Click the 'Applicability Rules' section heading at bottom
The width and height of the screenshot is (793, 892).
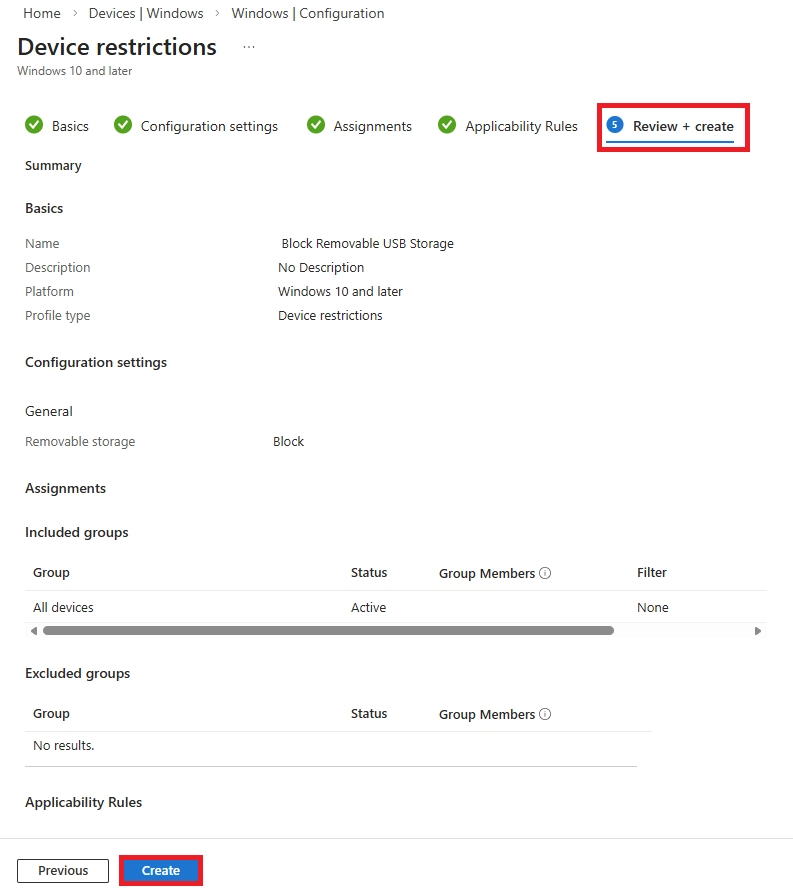point(84,802)
